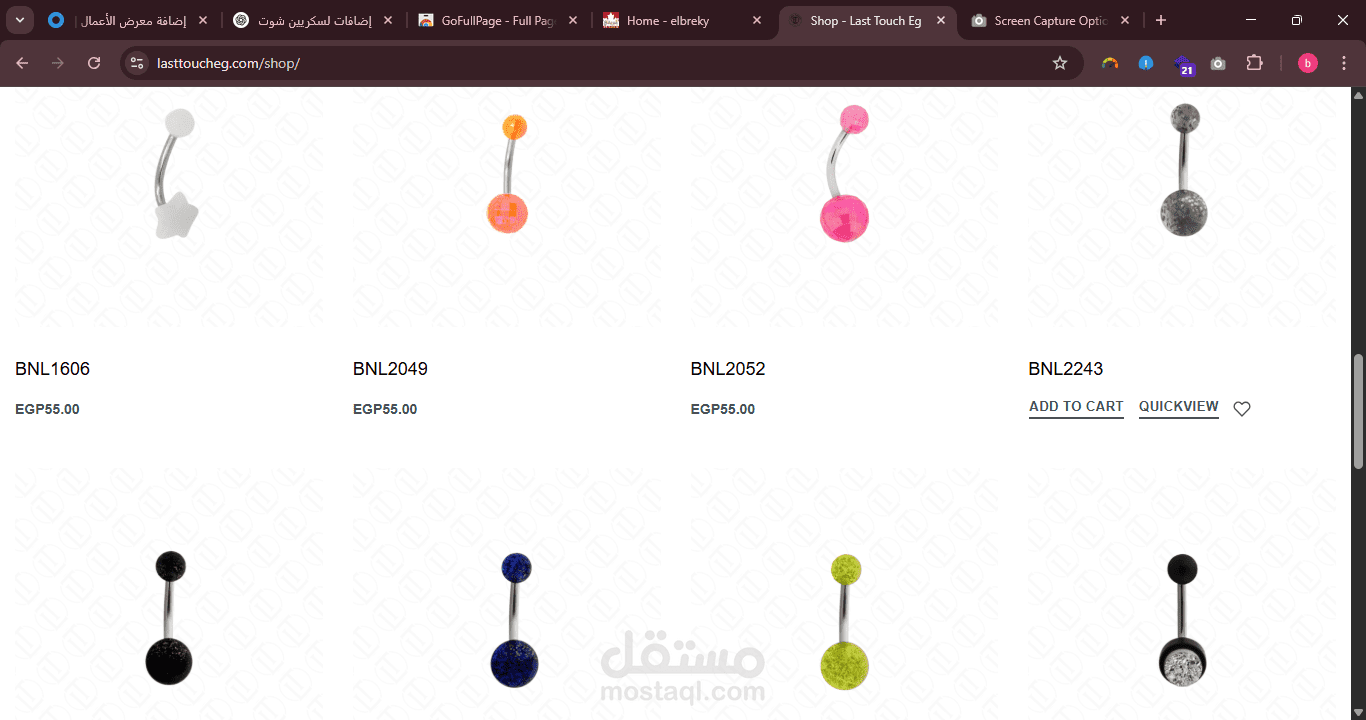Open a new browser tab
1366x720 pixels.
click(x=1160, y=20)
